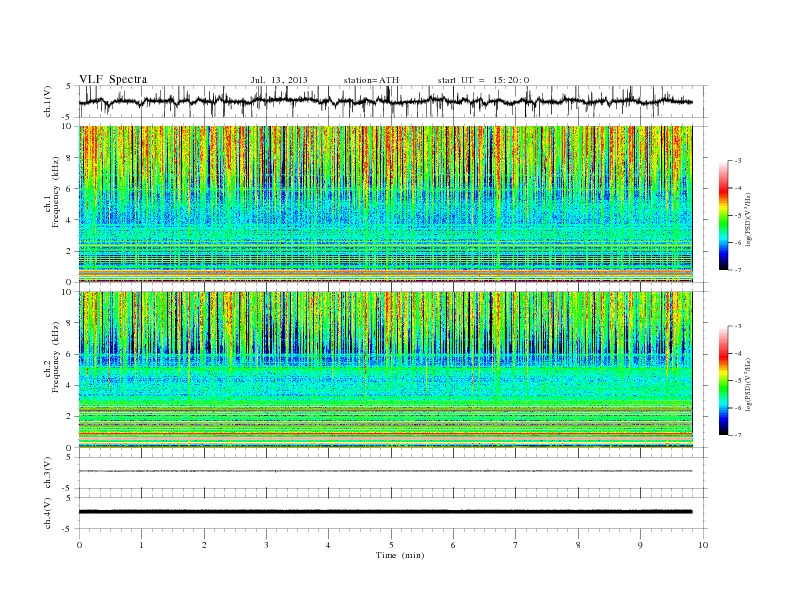Click the "station=ATH" header label
Viewport: 792px width, 612px height.
click(371, 80)
